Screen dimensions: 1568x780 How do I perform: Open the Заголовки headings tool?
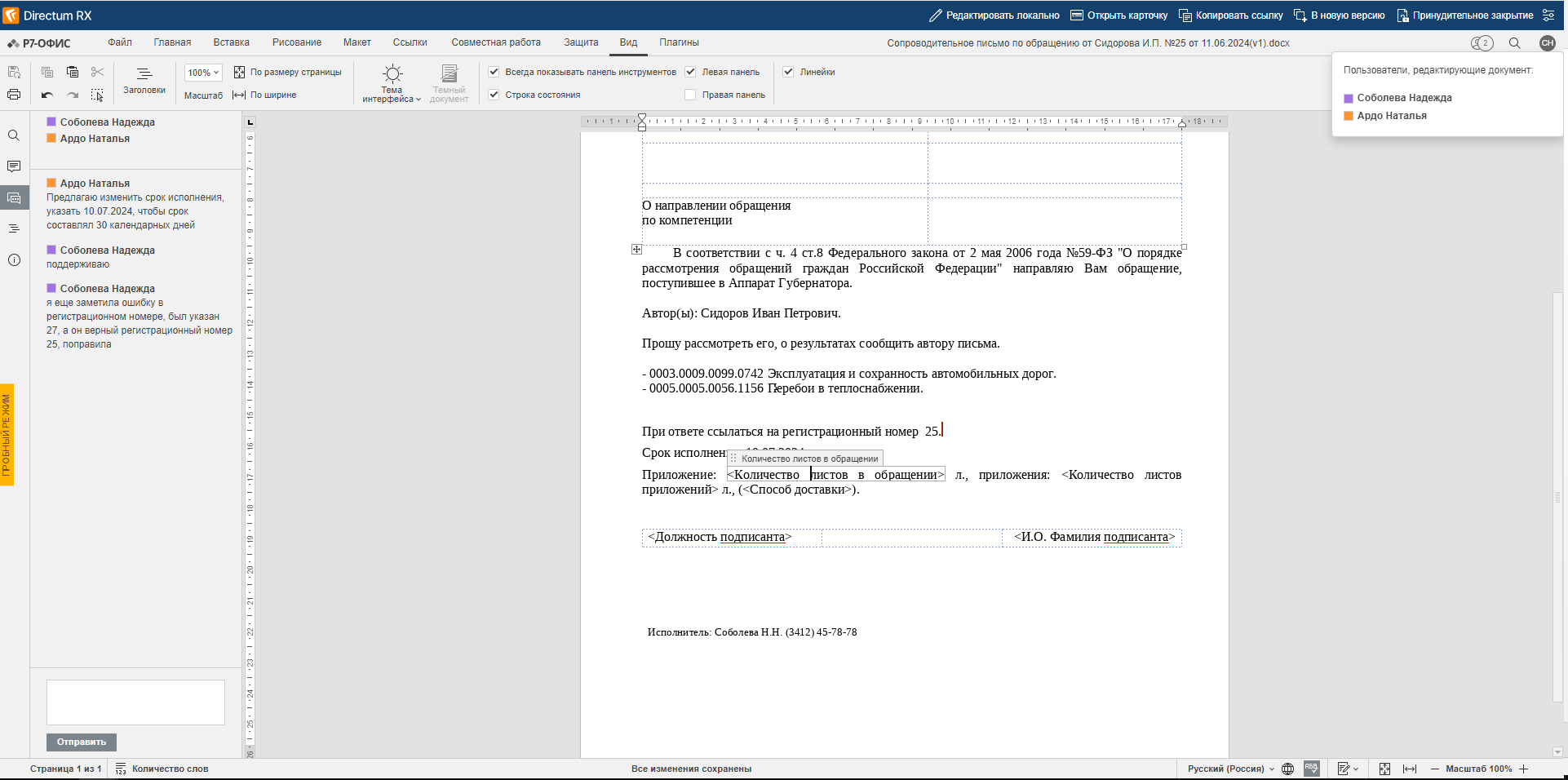[144, 81]
